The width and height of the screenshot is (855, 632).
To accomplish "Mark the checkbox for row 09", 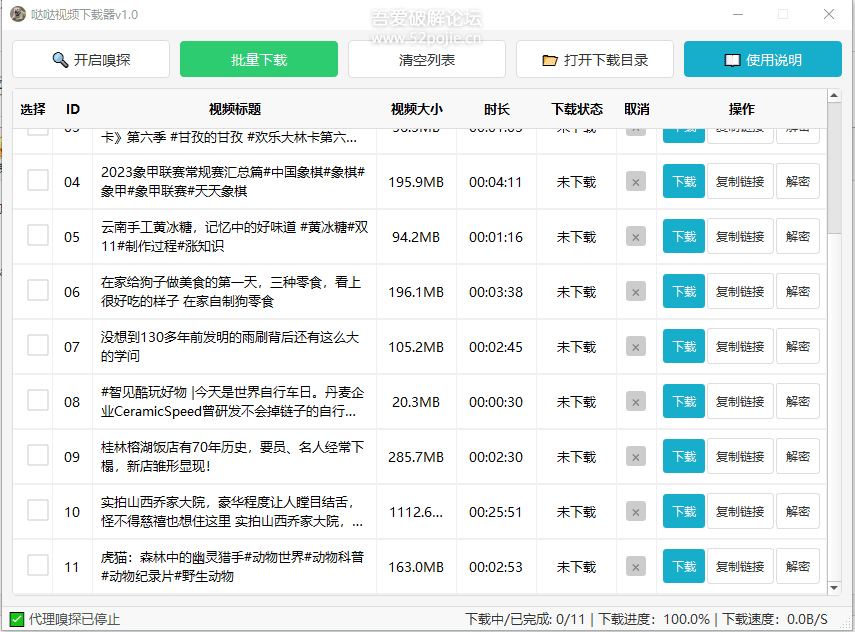I will (38, 455).
